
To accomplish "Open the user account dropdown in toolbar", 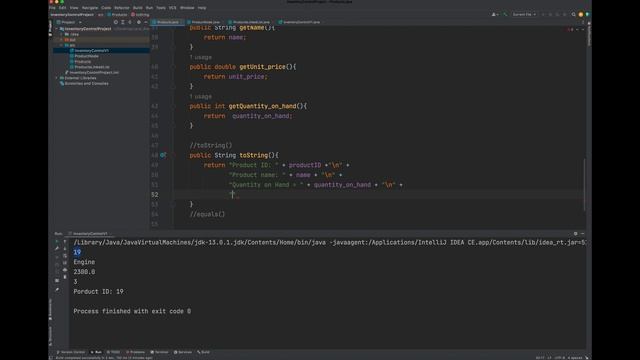I will (x=495, y=14).
